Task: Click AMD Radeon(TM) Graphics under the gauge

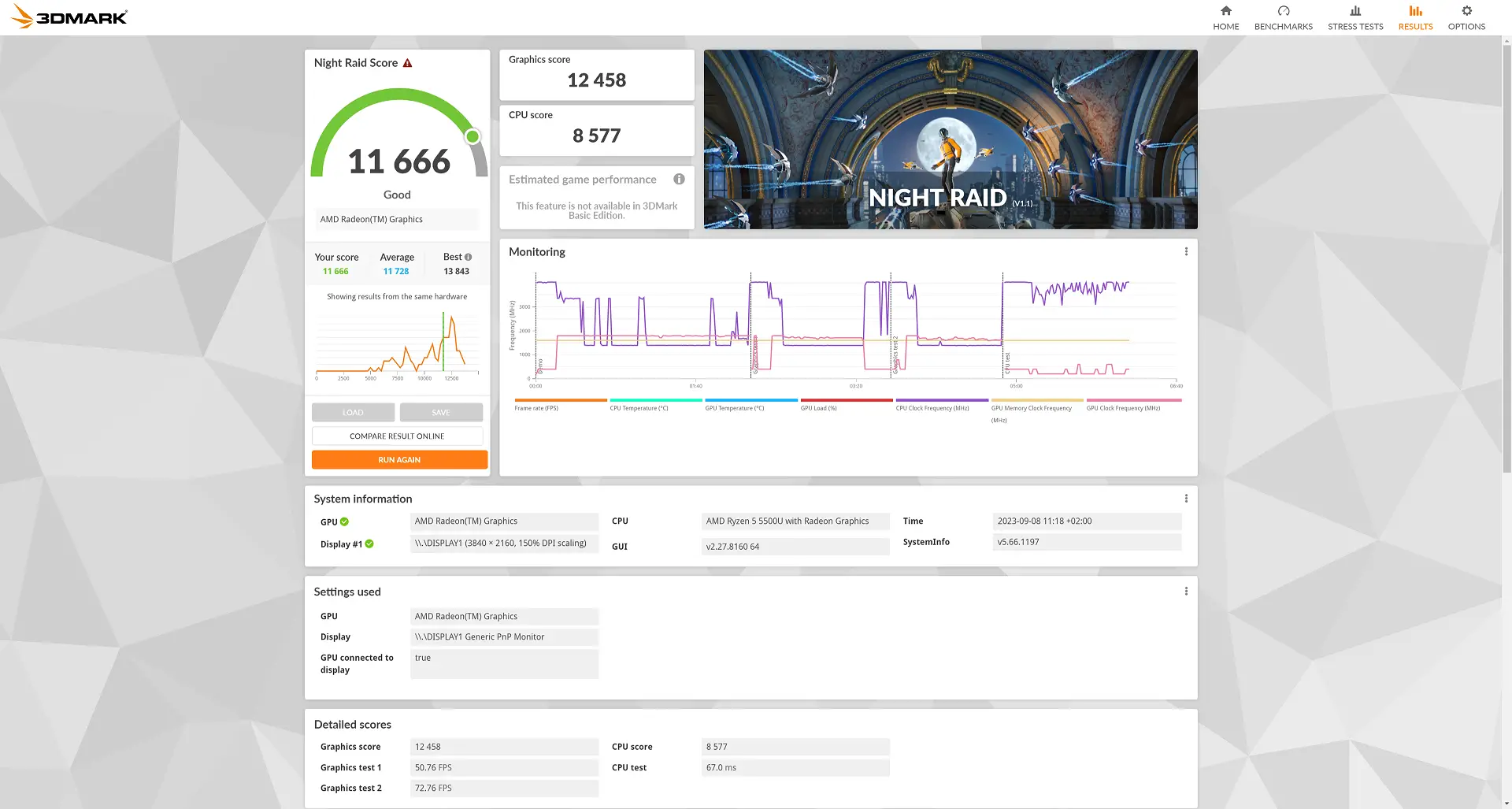Action: pos(397,219)
